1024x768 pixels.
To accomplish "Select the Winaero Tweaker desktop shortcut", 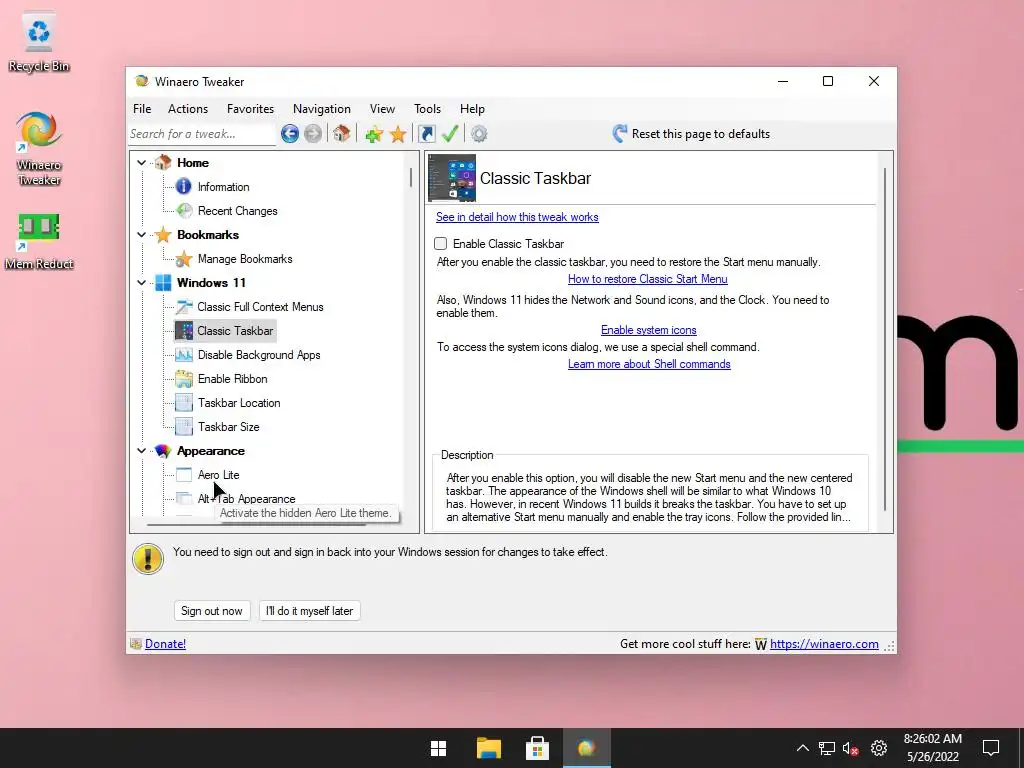I will point(39,149).
